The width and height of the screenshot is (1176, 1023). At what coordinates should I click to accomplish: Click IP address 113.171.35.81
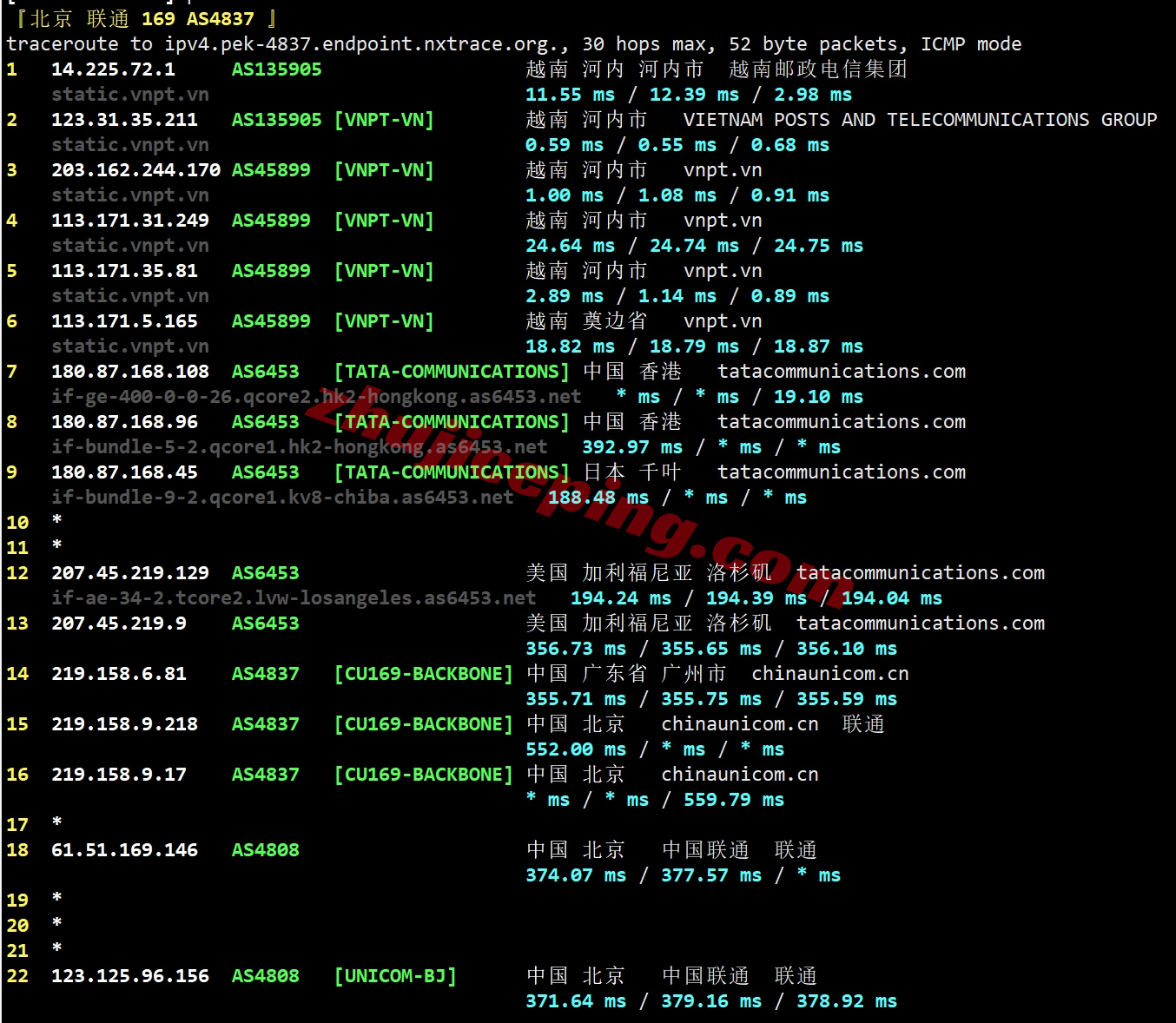[x=124, y=271]
